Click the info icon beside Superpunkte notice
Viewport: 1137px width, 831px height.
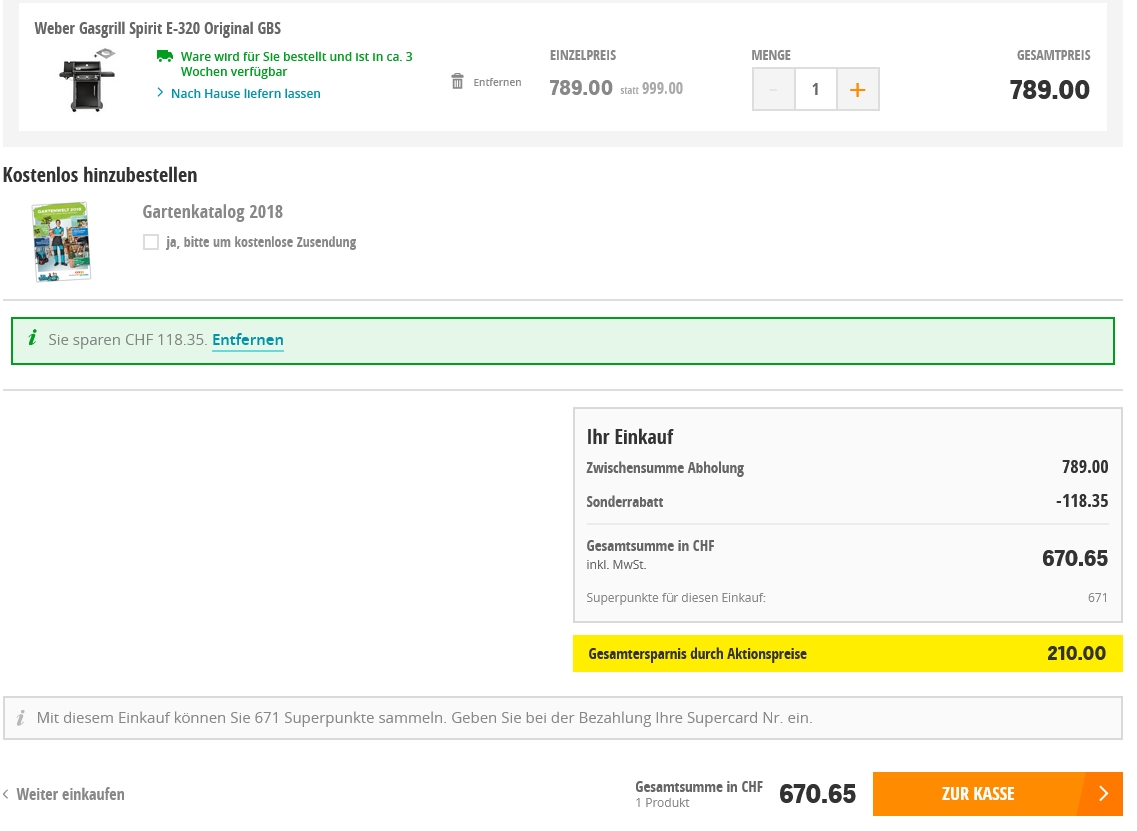pyautogui.click(x=20, y=718)
